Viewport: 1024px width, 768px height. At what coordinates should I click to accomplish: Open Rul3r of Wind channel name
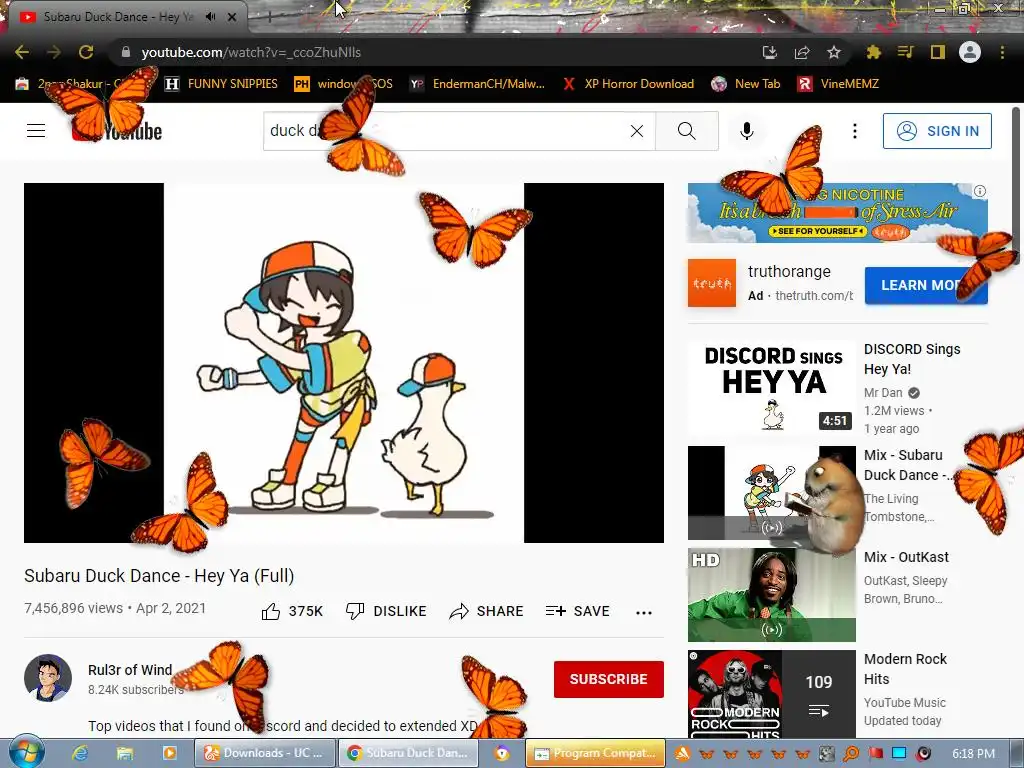point(130,670)
